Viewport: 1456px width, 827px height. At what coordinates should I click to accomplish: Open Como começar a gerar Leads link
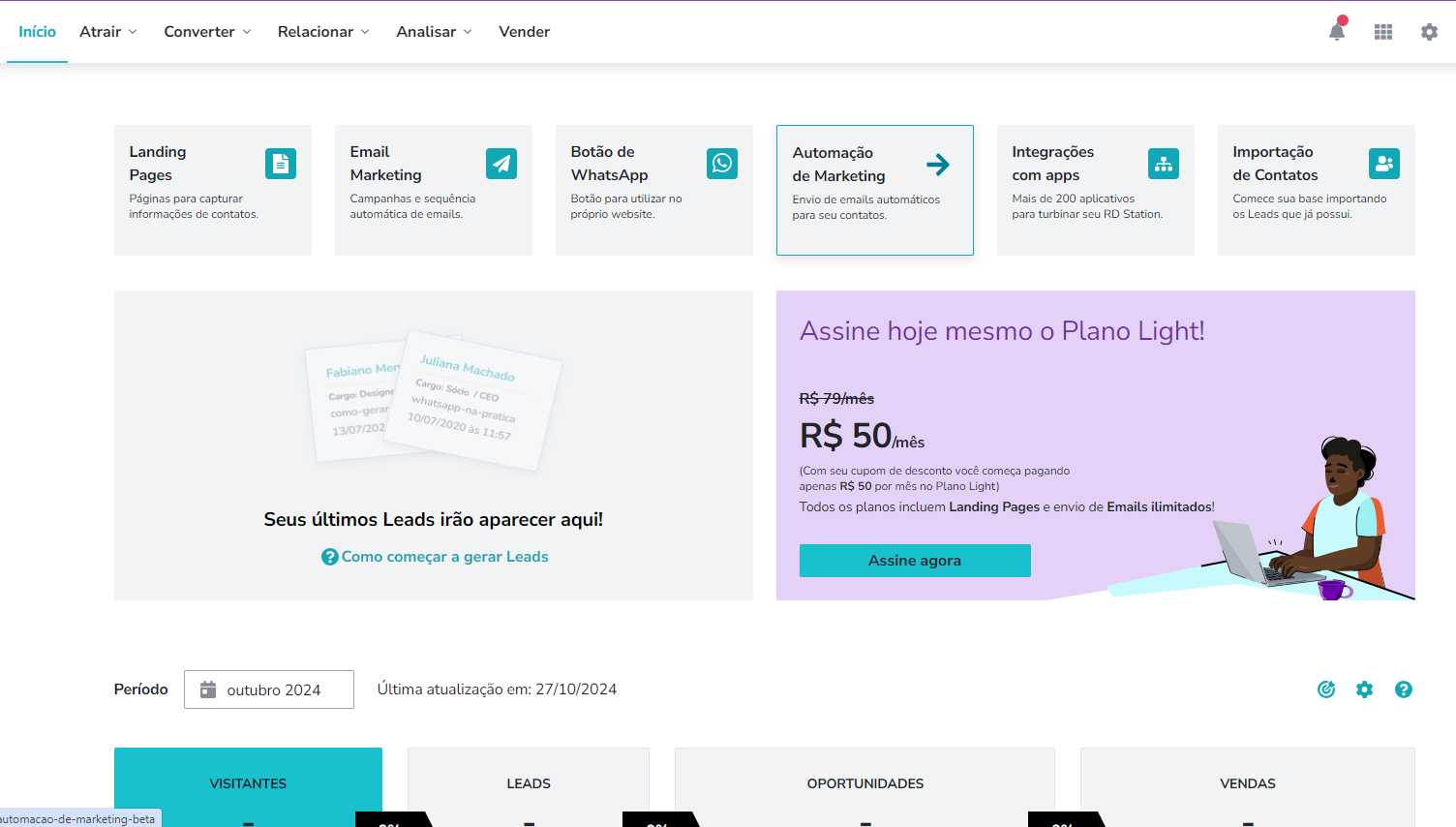445,557
